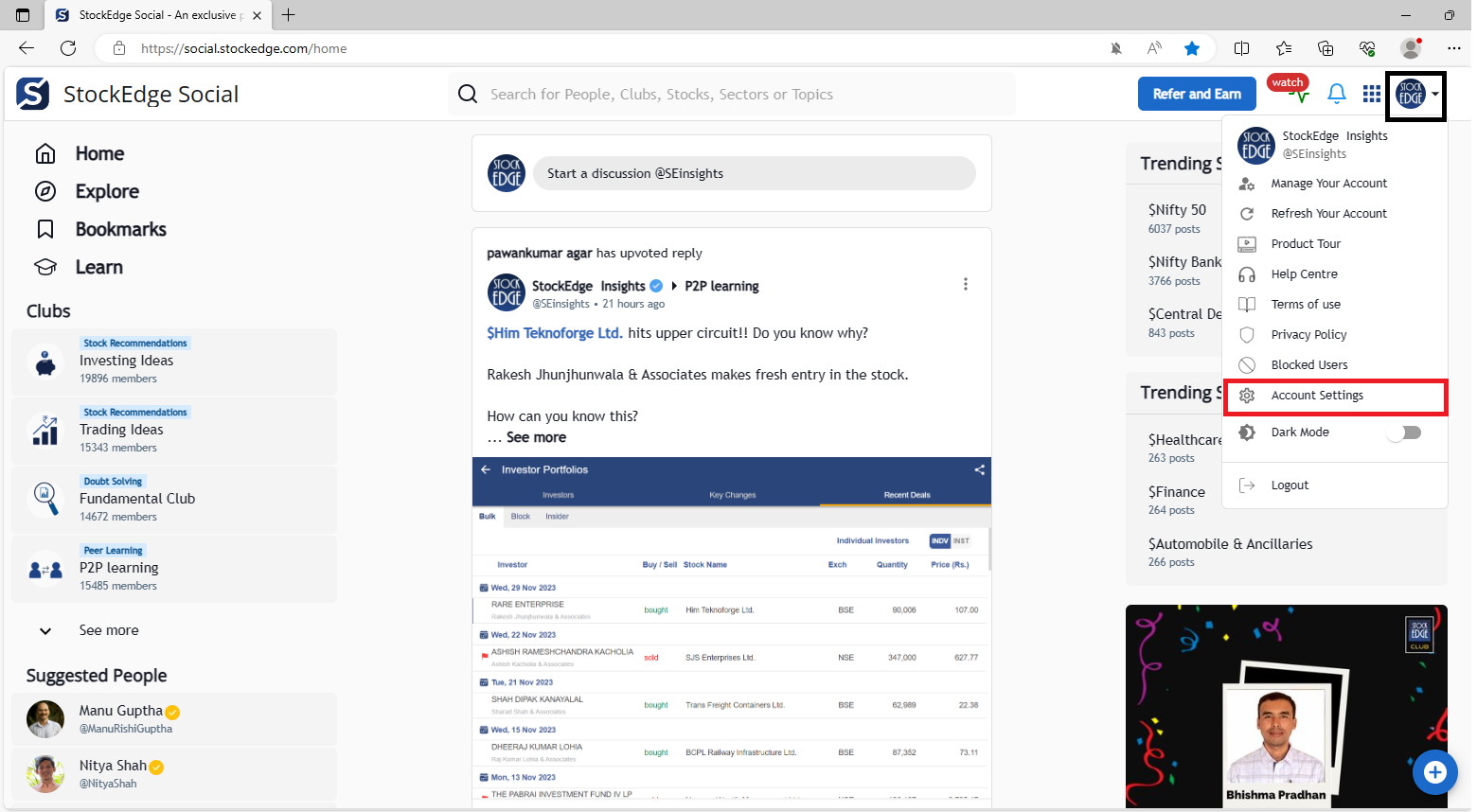Favorite this page with star icon

1191,48
